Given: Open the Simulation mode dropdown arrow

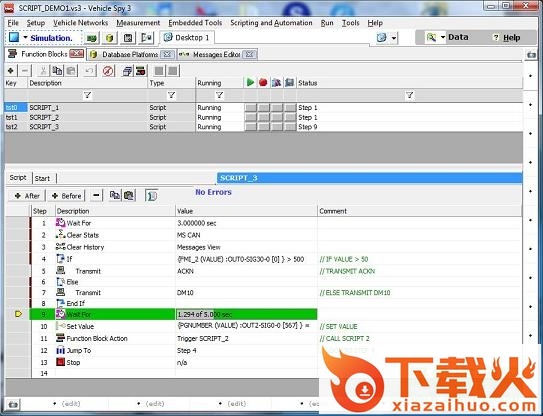Looking at the screenshot, I should pos(25,37).
